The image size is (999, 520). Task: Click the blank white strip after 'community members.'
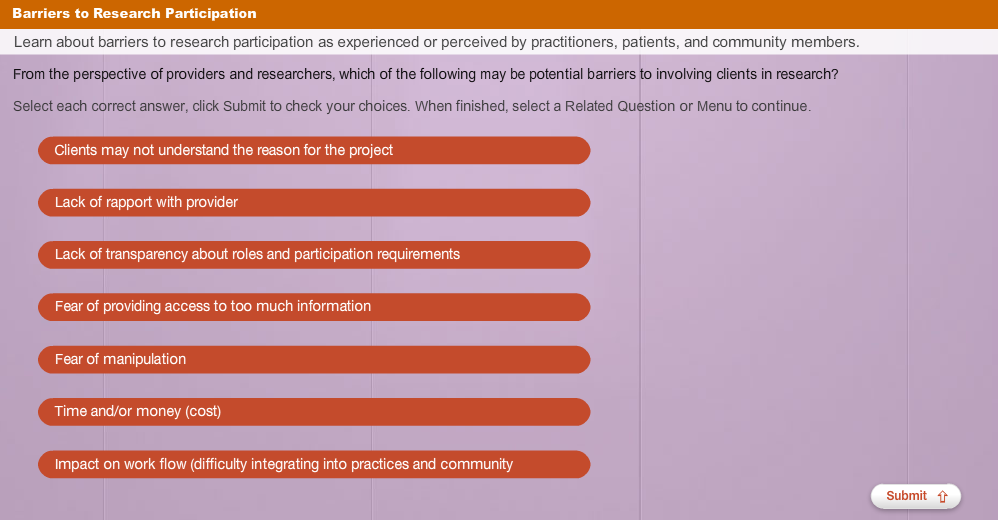[x=928, y=42]
